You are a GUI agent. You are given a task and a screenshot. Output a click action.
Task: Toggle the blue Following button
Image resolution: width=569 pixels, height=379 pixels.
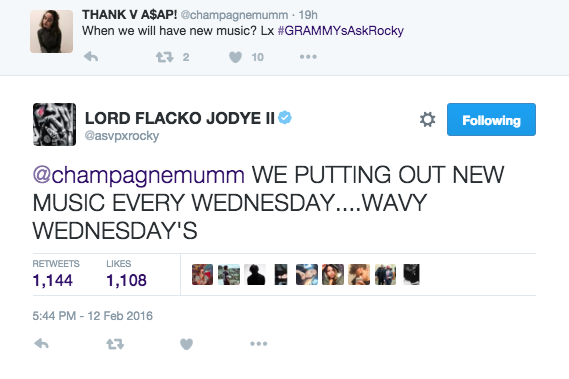point(491,119)
